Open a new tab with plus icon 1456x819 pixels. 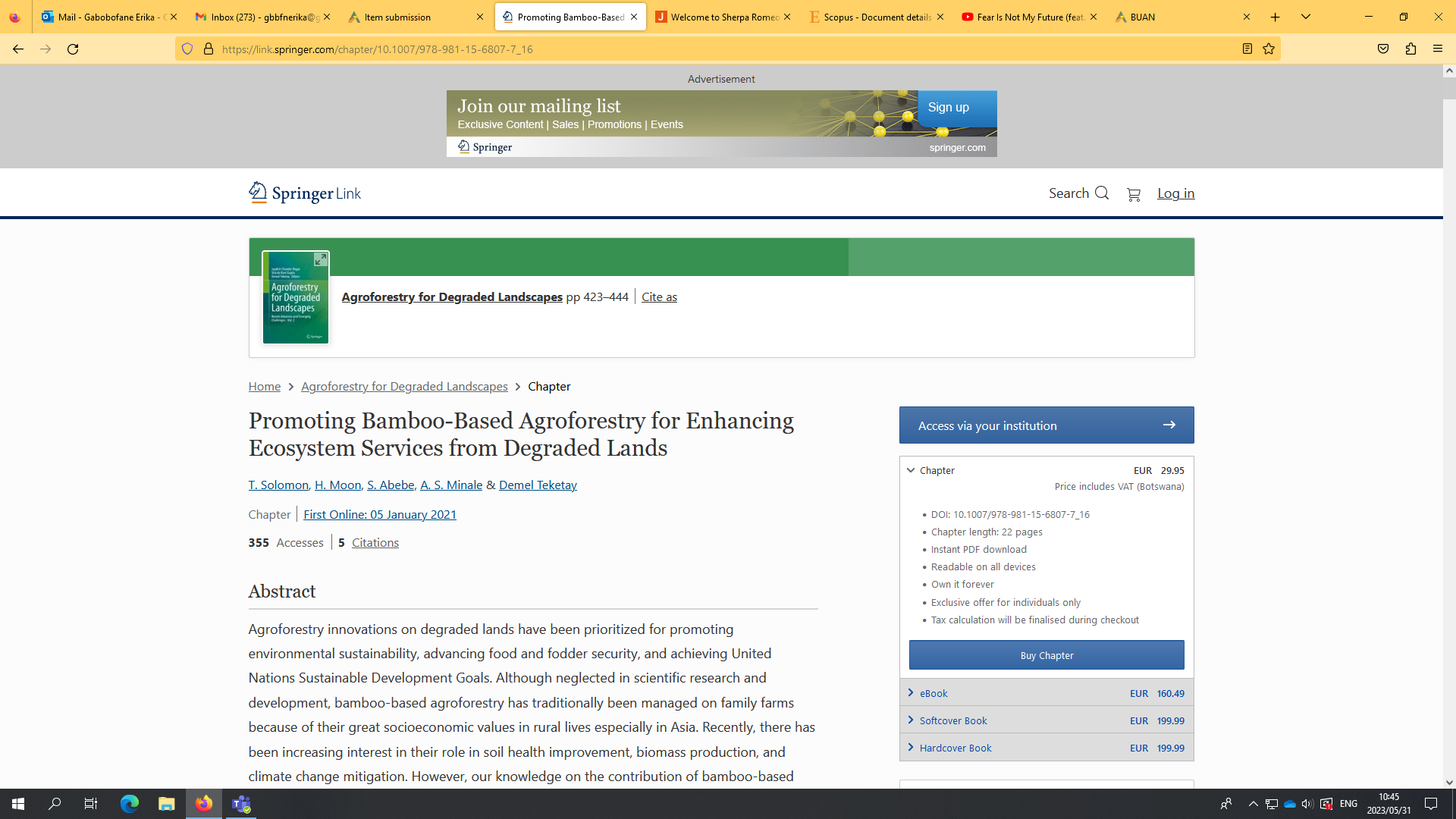1276,17
